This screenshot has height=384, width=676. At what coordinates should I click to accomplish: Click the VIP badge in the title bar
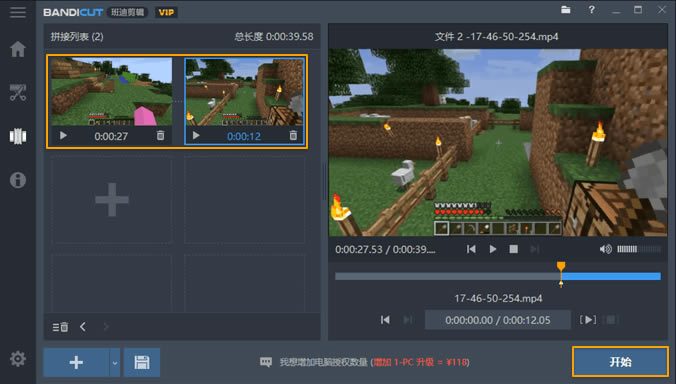pos(166,12)
